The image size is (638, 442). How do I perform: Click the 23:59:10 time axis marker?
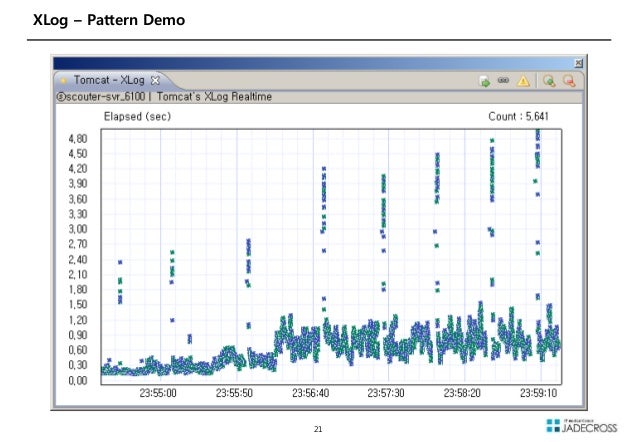(539, 394)
